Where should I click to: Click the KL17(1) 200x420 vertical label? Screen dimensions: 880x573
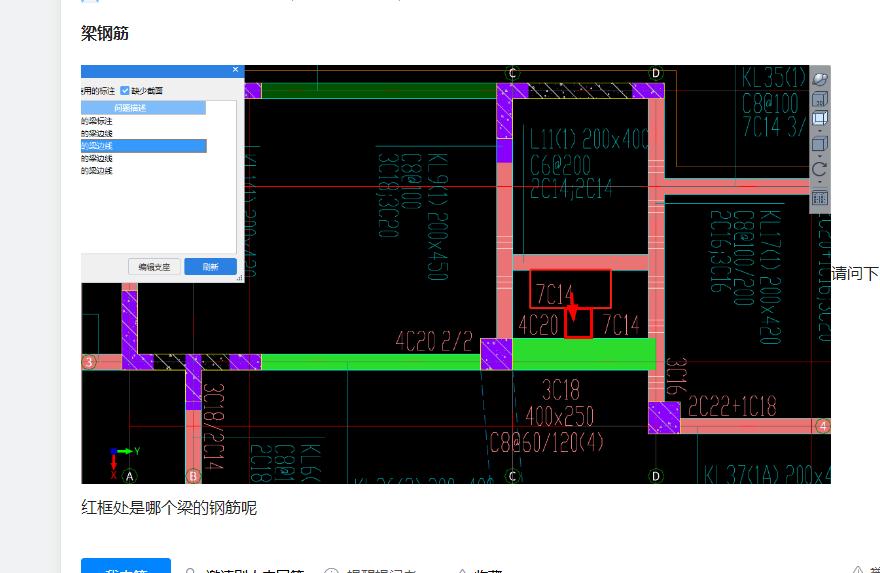tap(770, 277)
